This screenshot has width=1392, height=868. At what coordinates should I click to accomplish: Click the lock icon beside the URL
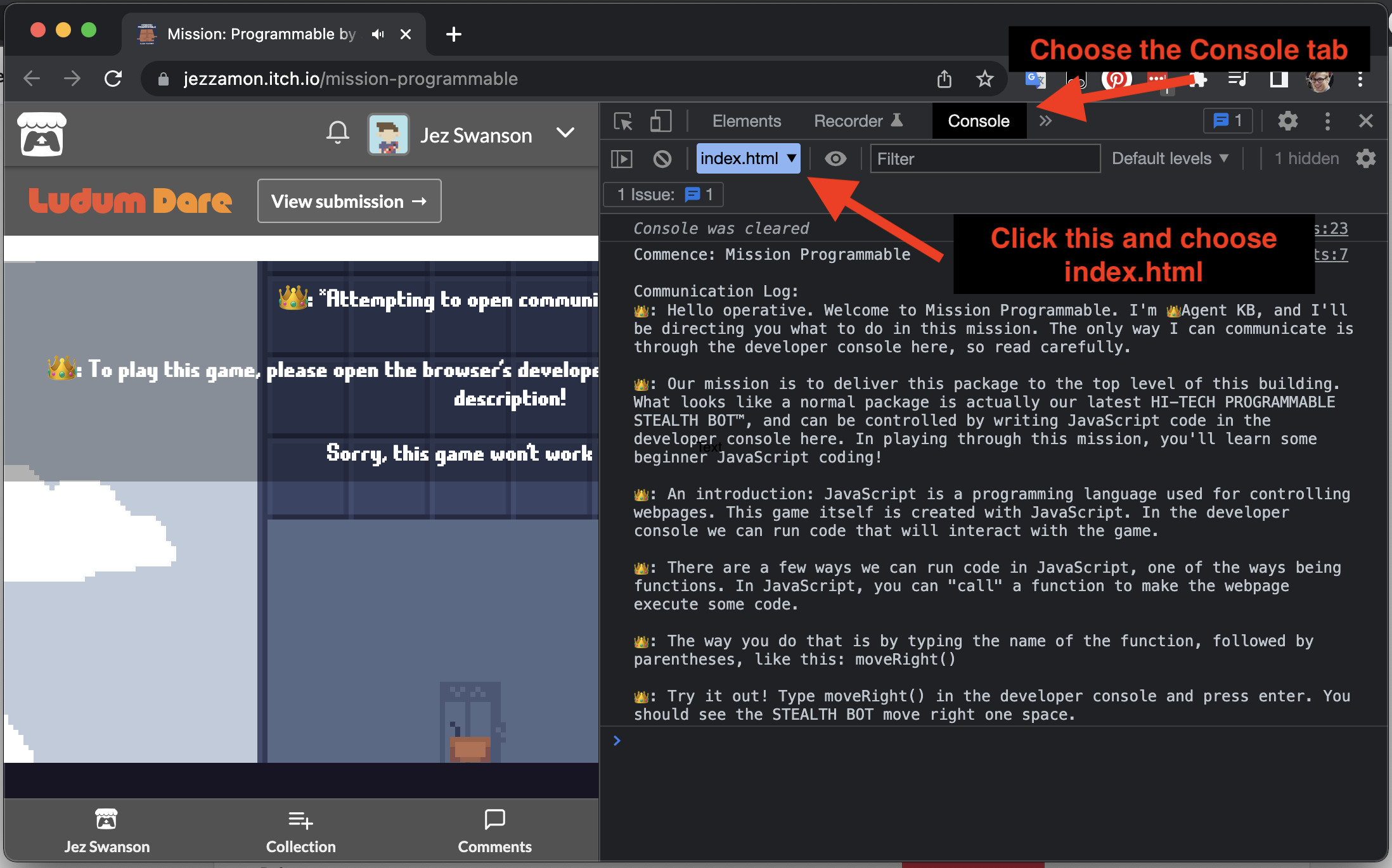click(x=163, y=79)
